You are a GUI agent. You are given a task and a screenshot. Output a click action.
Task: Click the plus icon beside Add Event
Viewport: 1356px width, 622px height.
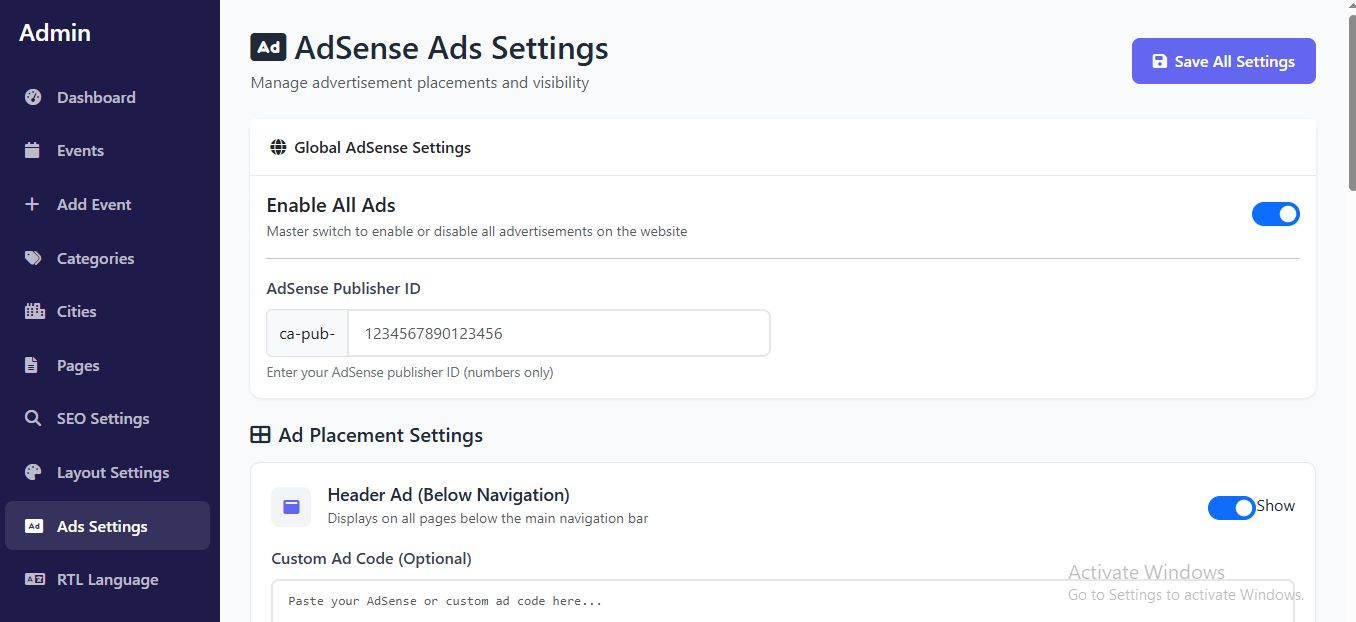[33, 204]
